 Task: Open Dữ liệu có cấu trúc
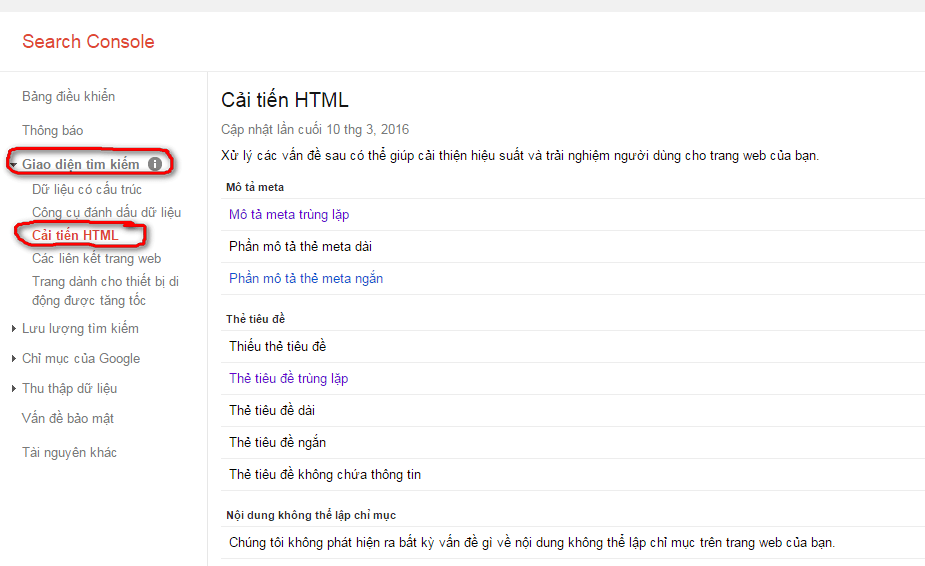[87, 189]
